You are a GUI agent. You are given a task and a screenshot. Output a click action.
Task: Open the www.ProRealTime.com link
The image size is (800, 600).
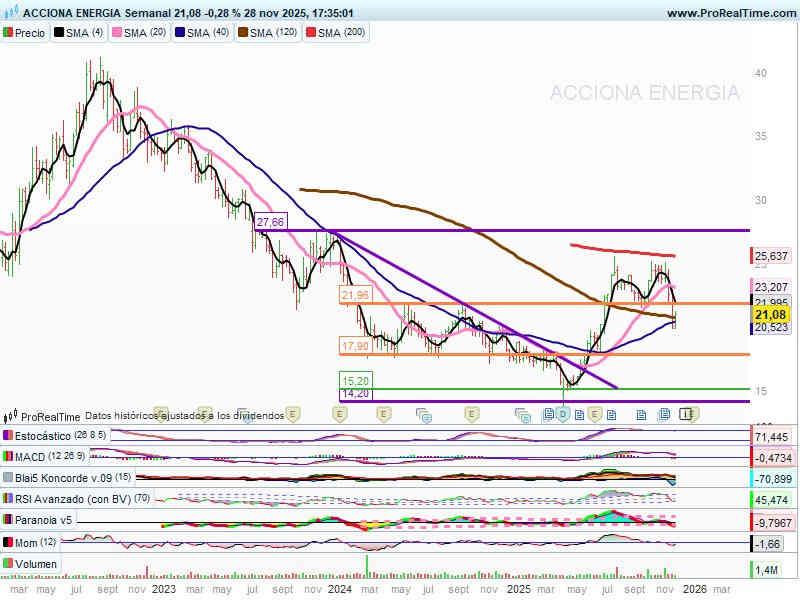click(729, 13)
